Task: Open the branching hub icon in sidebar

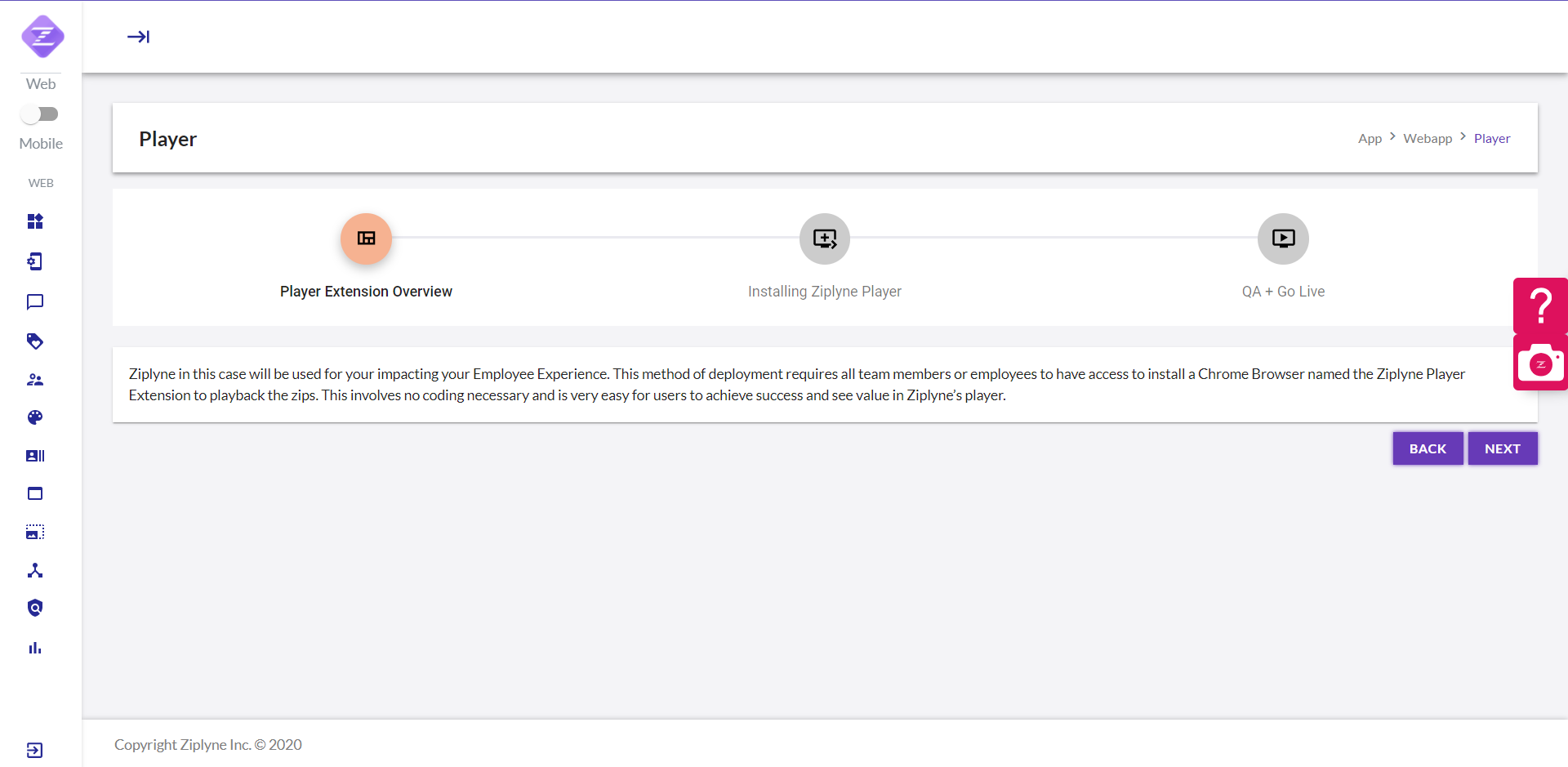Action: pos(35,570)
